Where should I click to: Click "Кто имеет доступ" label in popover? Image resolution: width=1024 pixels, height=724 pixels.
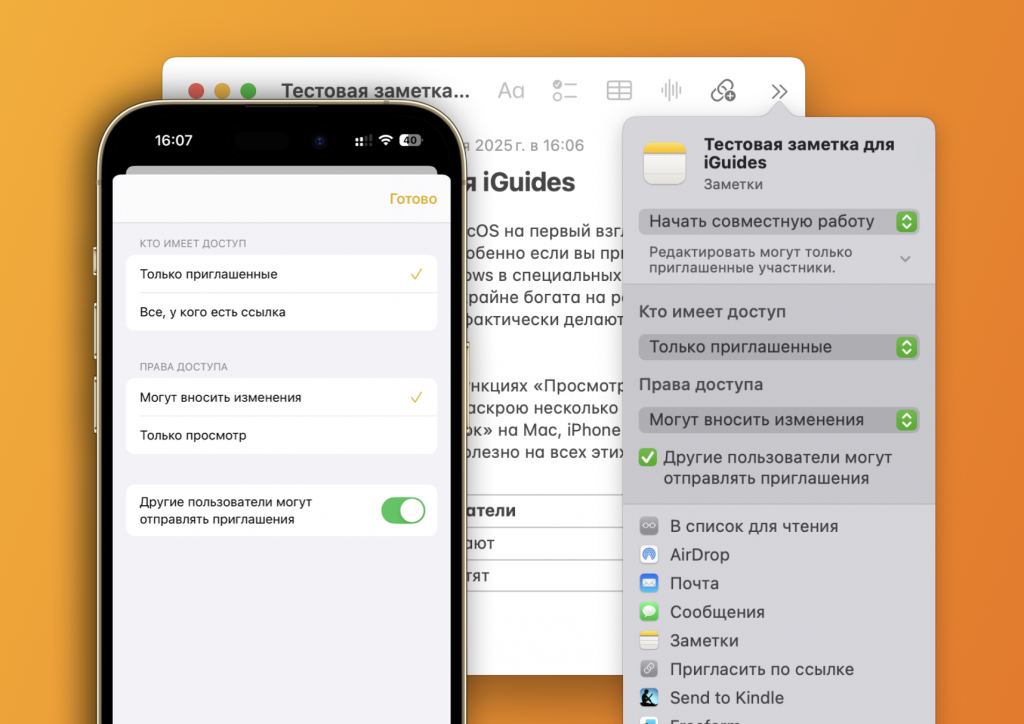pyautogui.click(x=712, y=312)
